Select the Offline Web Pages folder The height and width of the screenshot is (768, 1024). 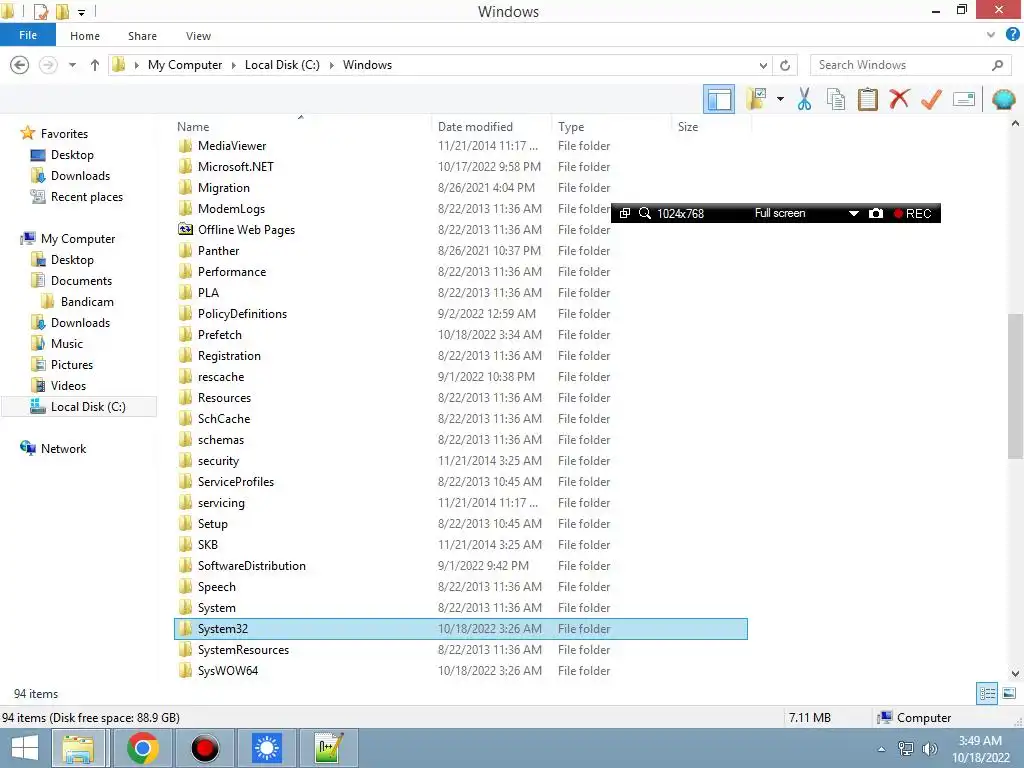pyautogui.click(x=246, y=230)
